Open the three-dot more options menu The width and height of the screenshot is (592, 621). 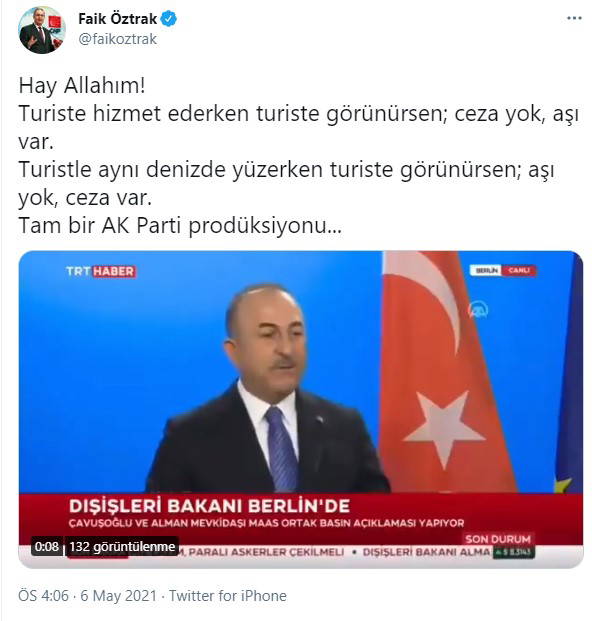point(574,19)
